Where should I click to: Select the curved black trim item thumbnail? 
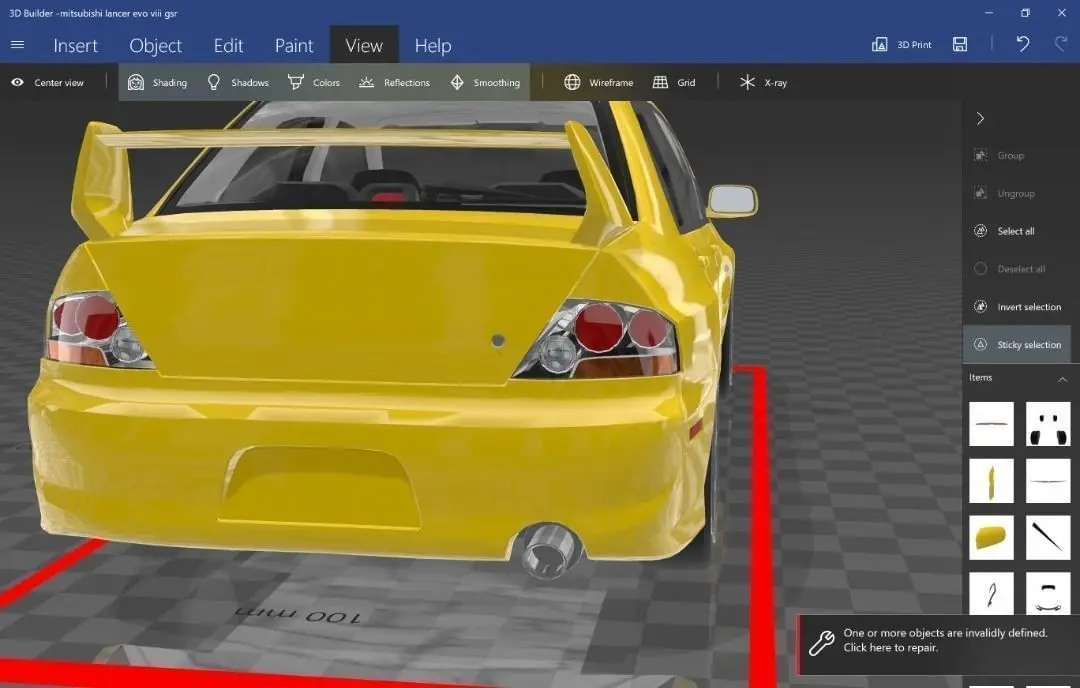tap(991, 593)
